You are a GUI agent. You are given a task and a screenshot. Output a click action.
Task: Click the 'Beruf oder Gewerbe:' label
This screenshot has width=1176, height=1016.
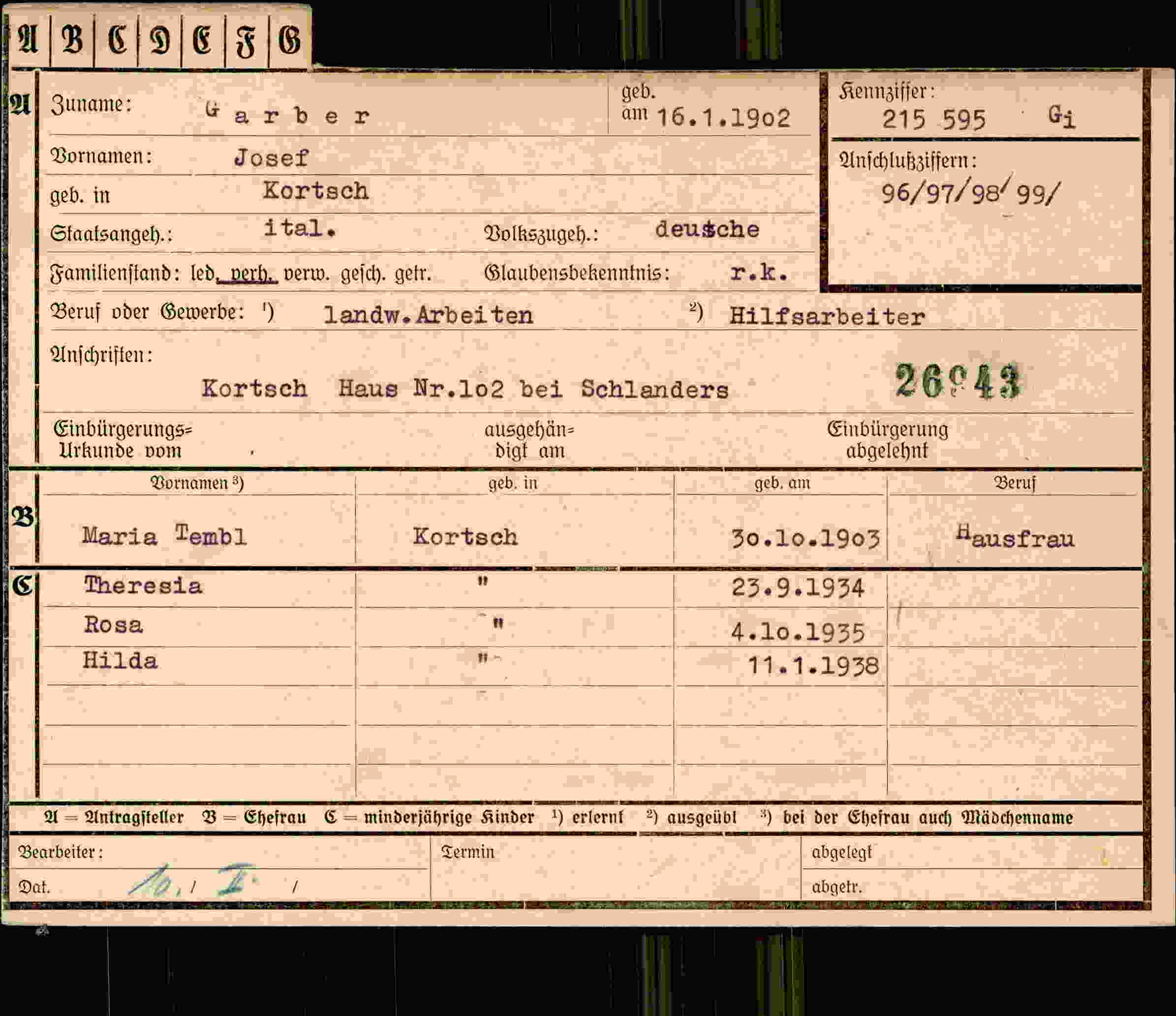tap(147, 311)
